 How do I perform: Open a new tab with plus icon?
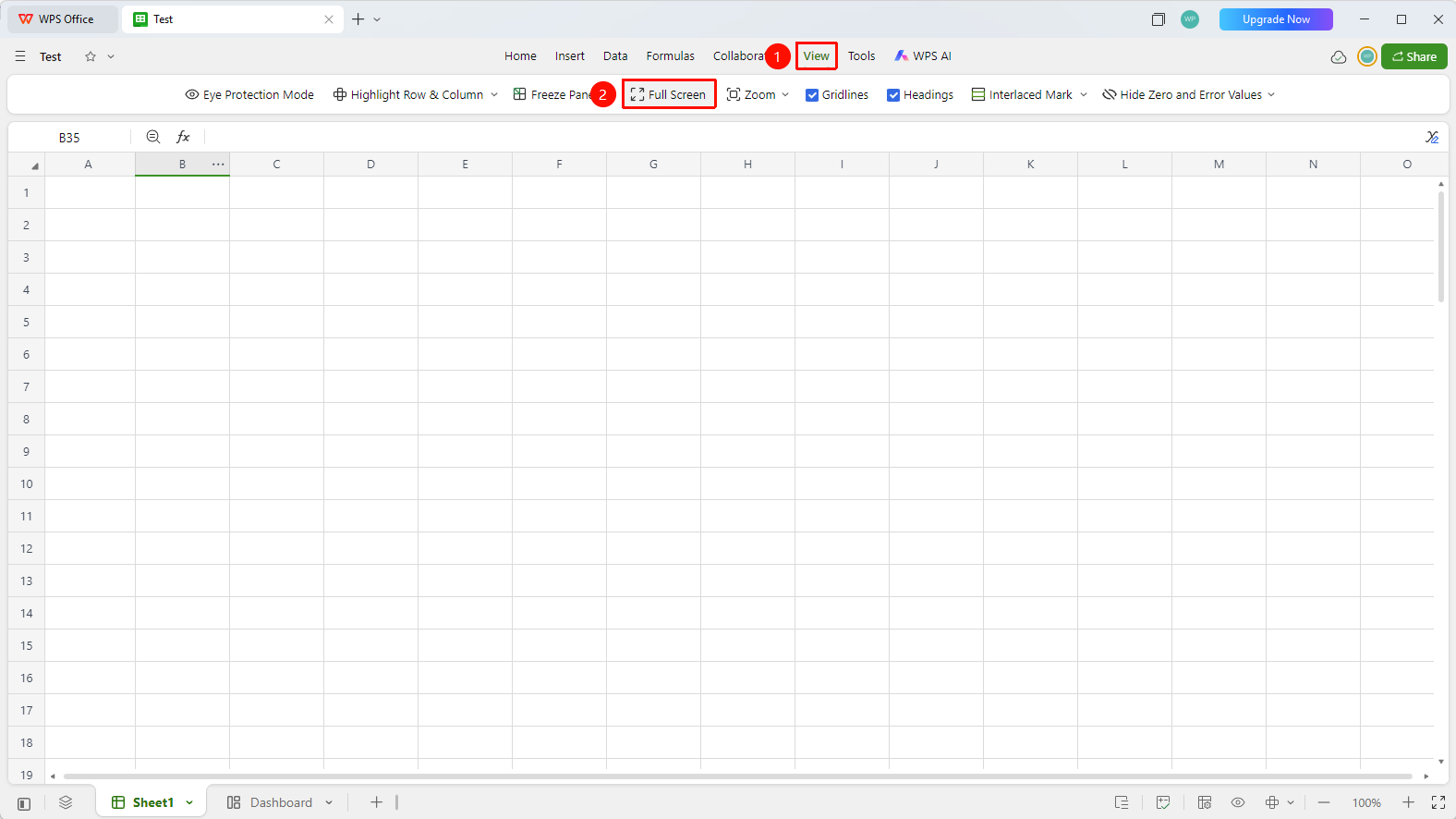coord(358,19)
